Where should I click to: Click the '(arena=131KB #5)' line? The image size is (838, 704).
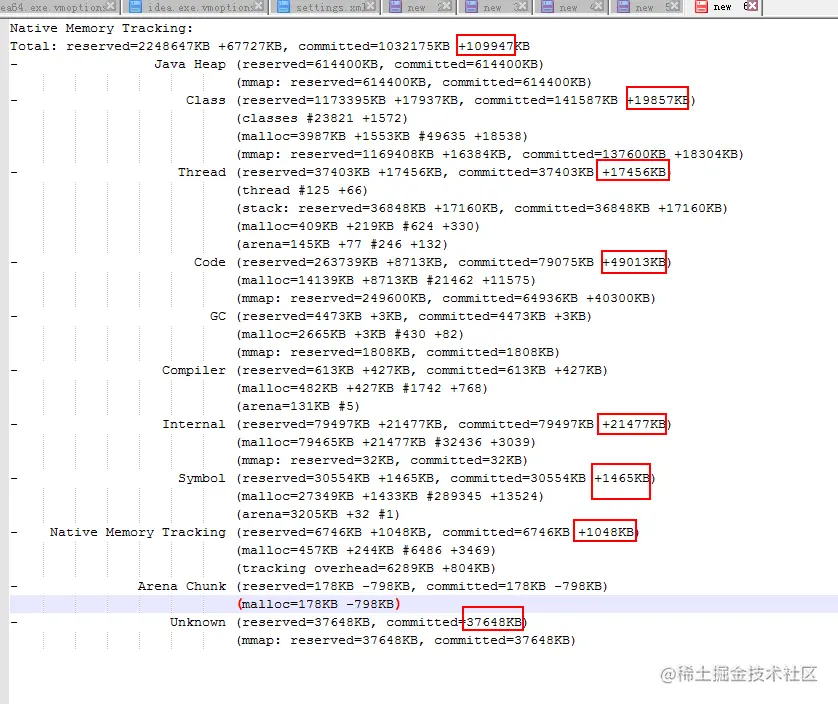298,406
